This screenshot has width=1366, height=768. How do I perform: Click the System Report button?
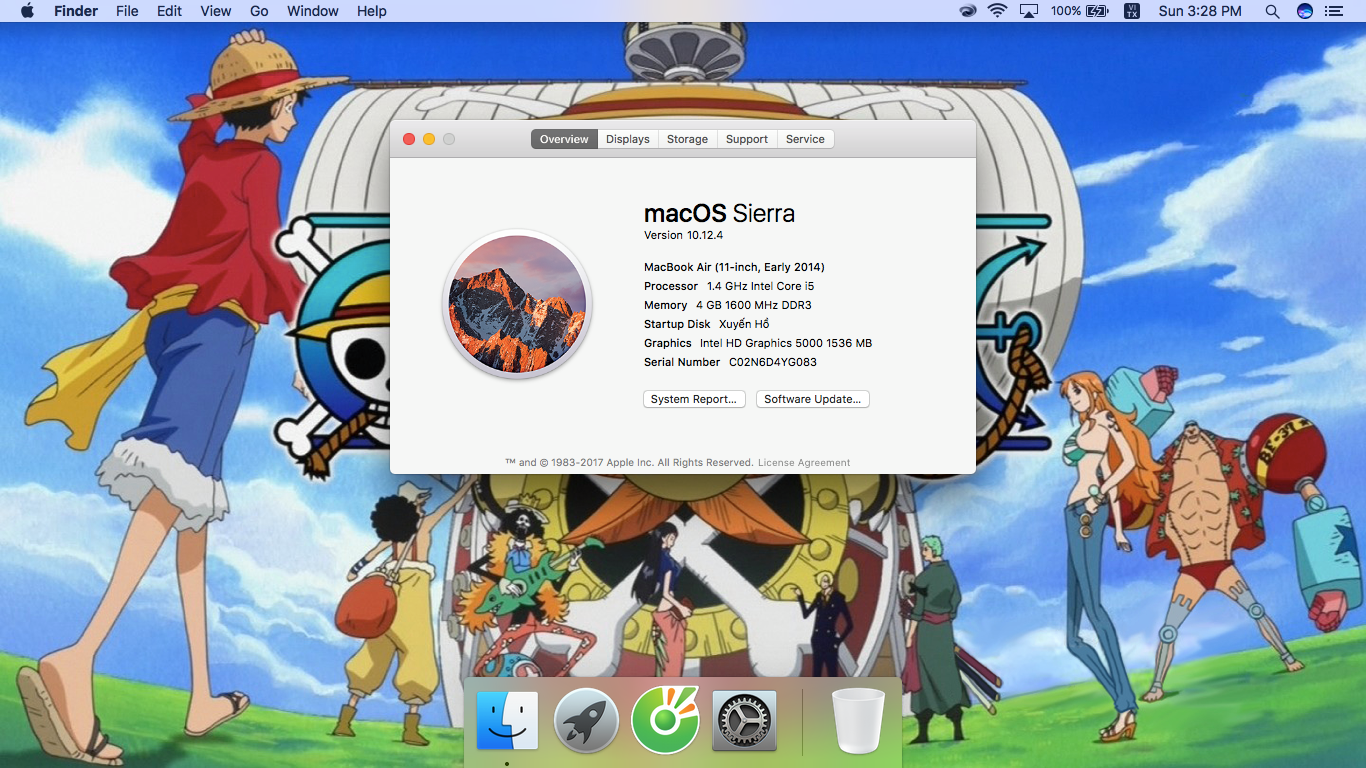pyautogui.click(x=694, y=399)
